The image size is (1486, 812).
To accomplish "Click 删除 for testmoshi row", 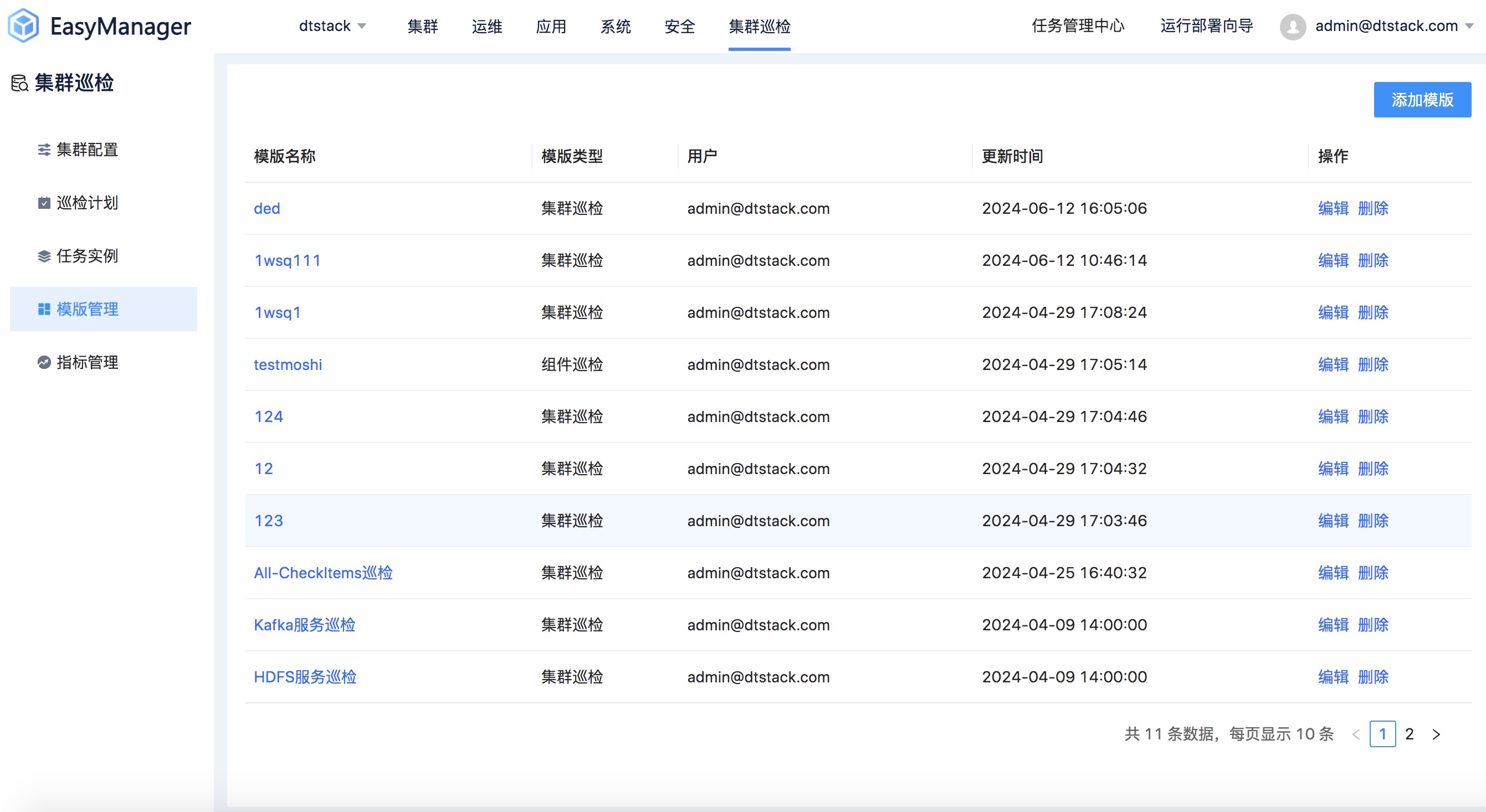I will point(1373,364).
